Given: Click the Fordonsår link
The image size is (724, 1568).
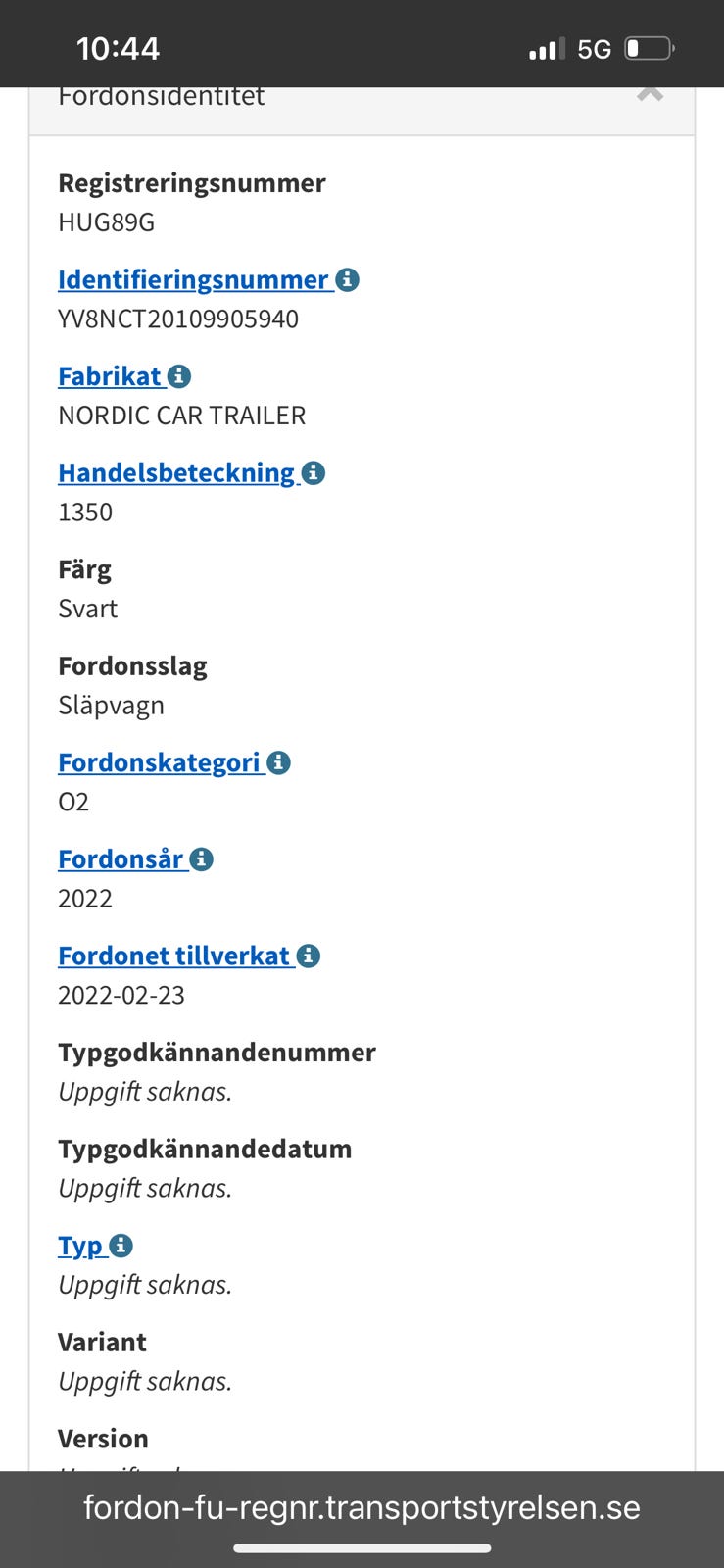Looking at the screenshot, I should click(x=118, y=857).
